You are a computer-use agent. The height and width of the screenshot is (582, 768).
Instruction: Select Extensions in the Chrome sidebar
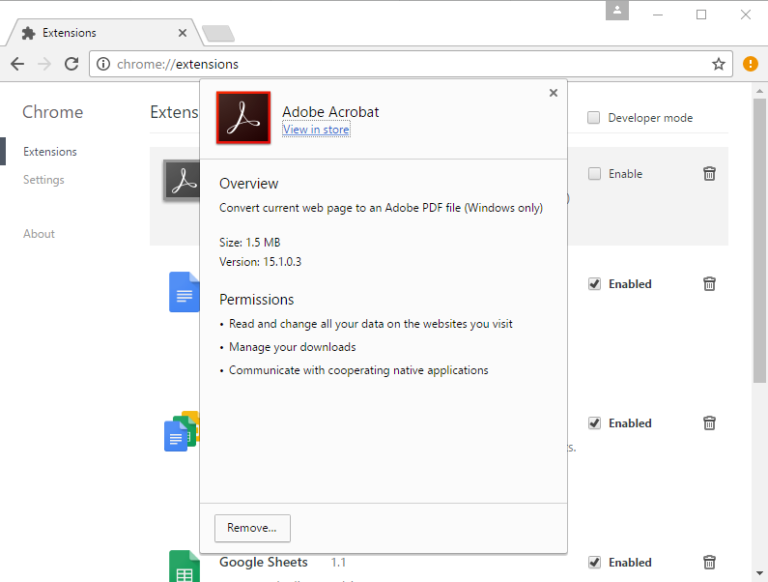50,152
